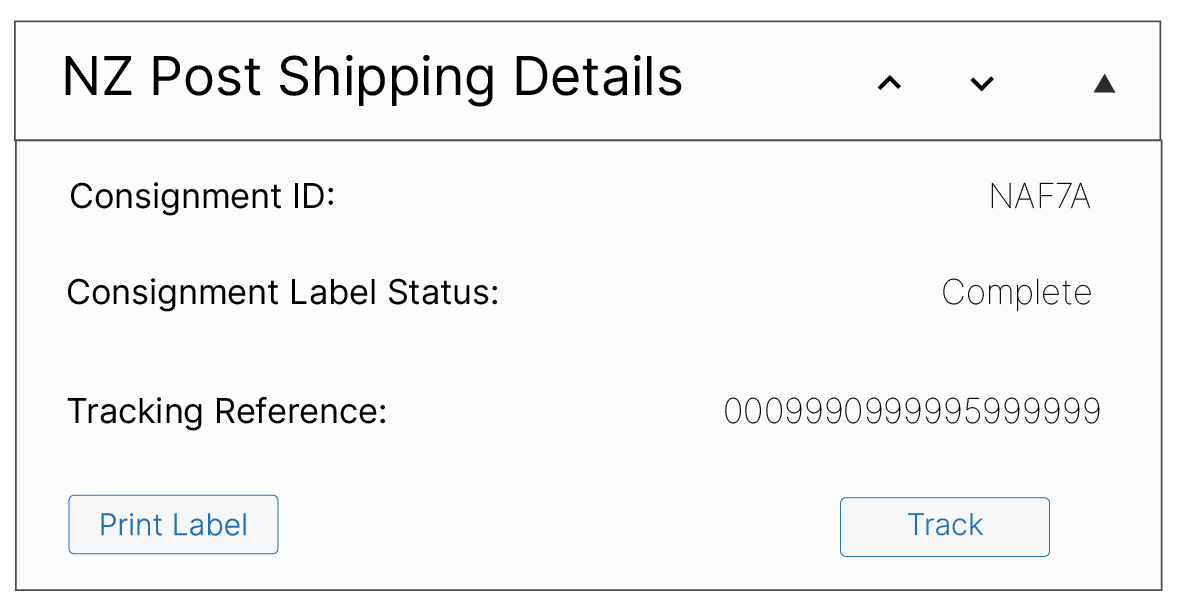
Task: Click the word "Details" in the panel title
Action: point(597,78)
